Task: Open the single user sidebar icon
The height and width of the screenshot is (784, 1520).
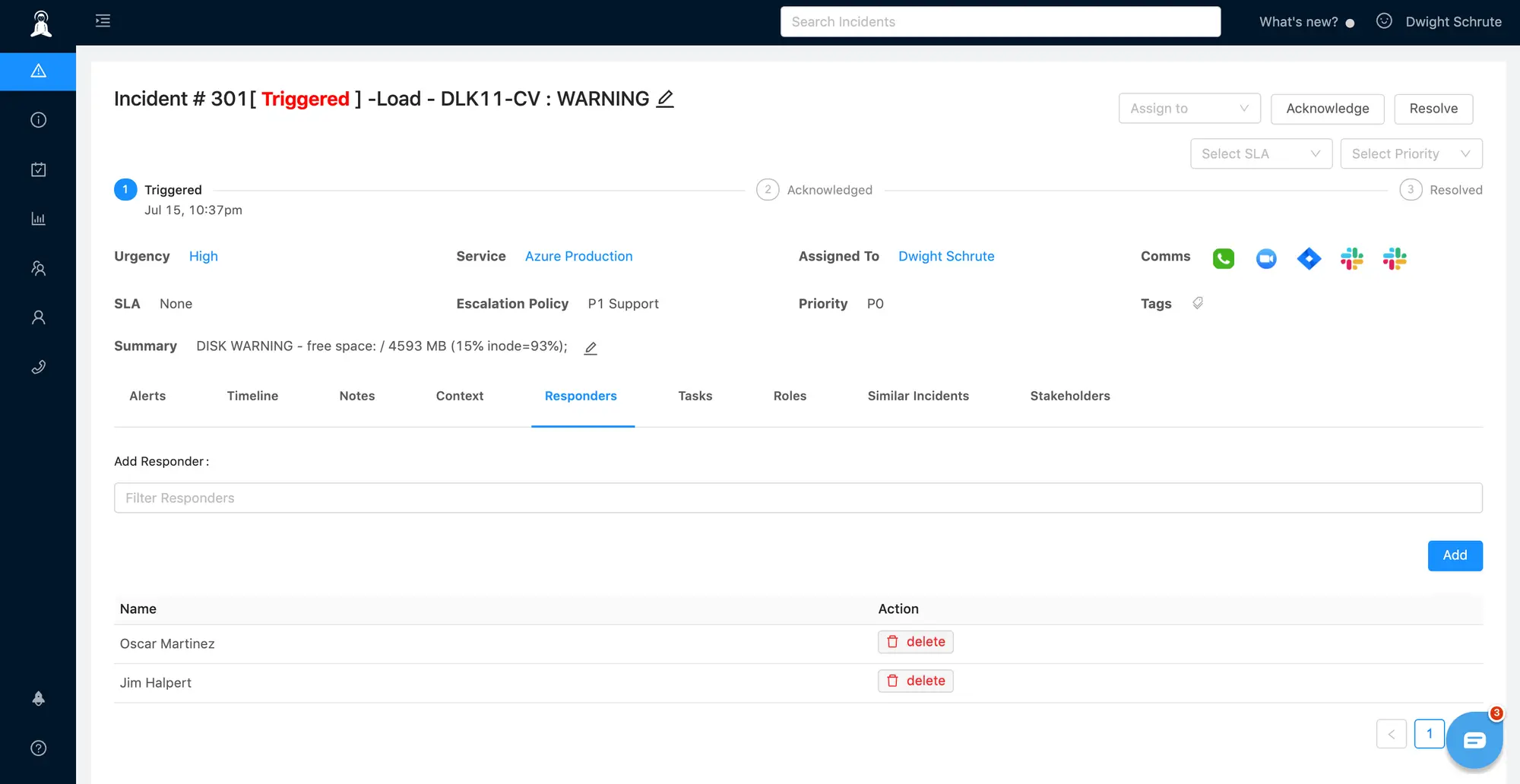Action: [x=38, y=318]
